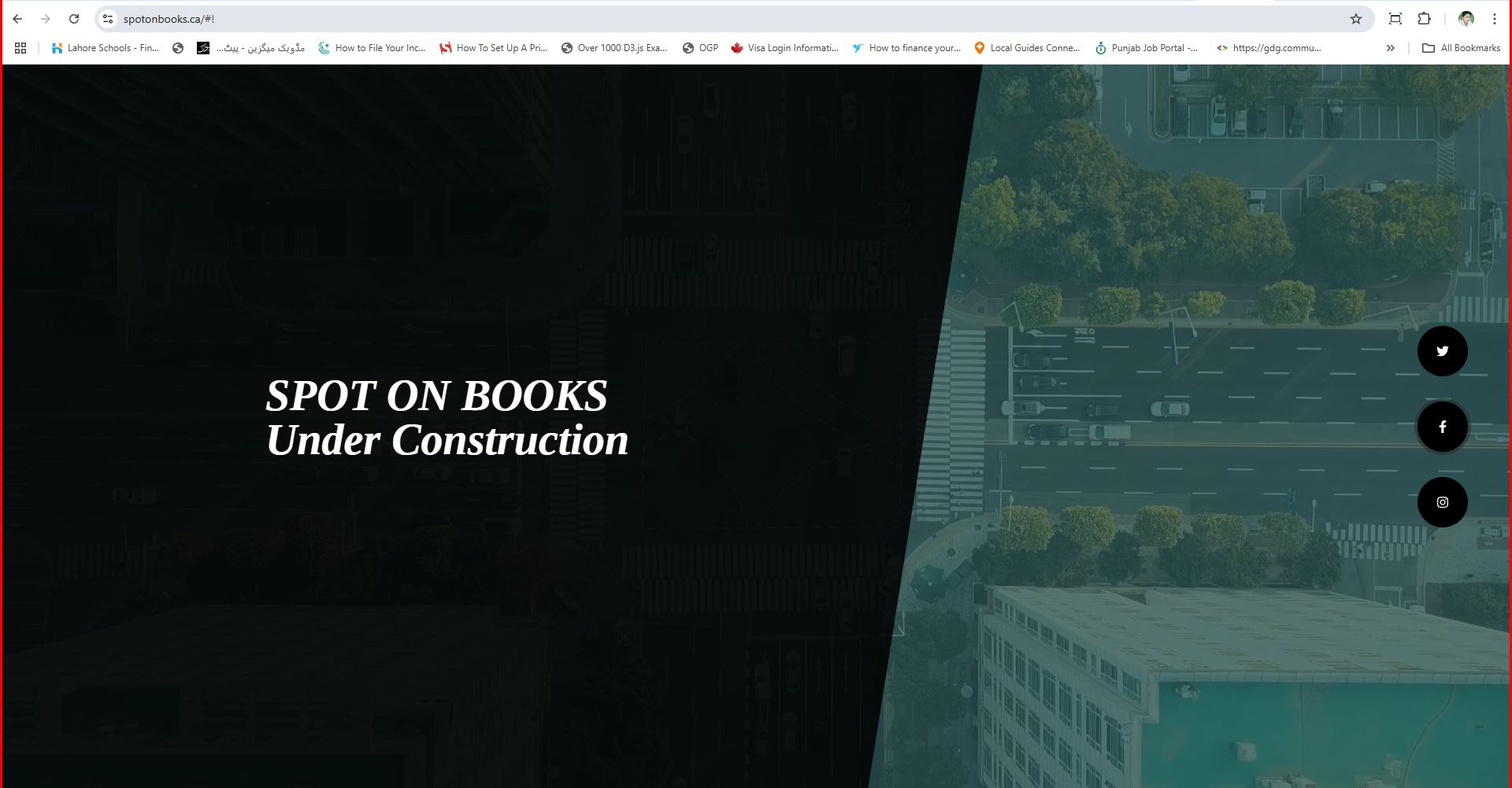Show more bookmarks with double chevron
Viewport: 1512px width, 788px height.
point(1390,48)
